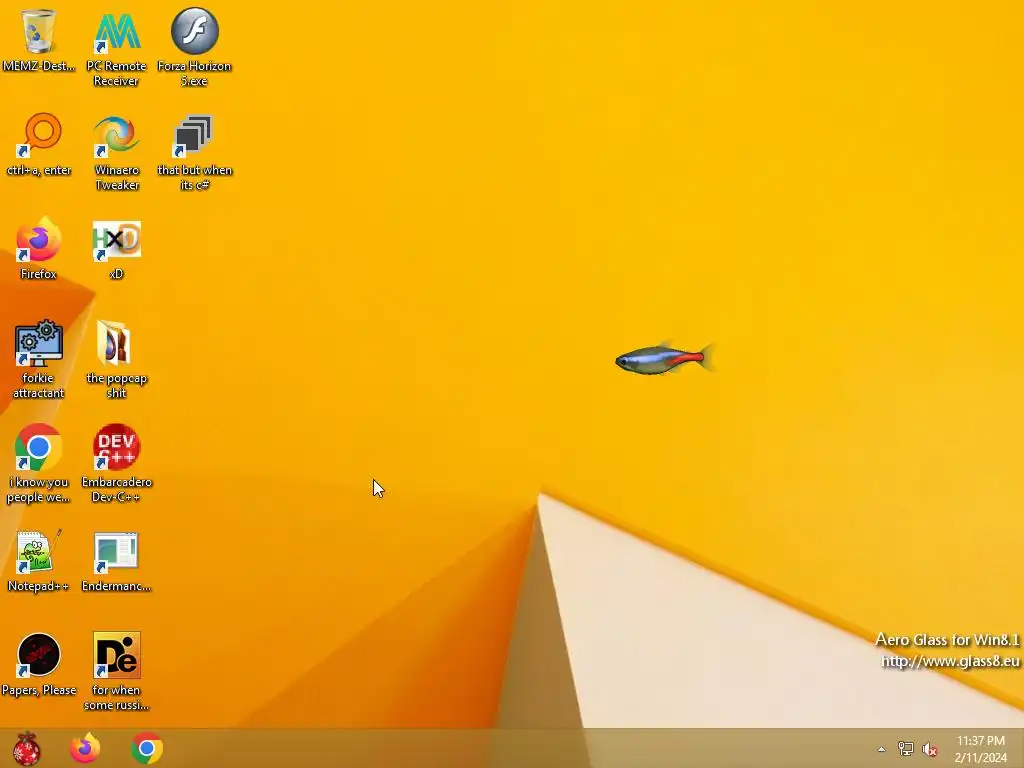This screenshot has width=1024, height=768.
Task: Show hidden system tray icons
Action: point(881,749)
